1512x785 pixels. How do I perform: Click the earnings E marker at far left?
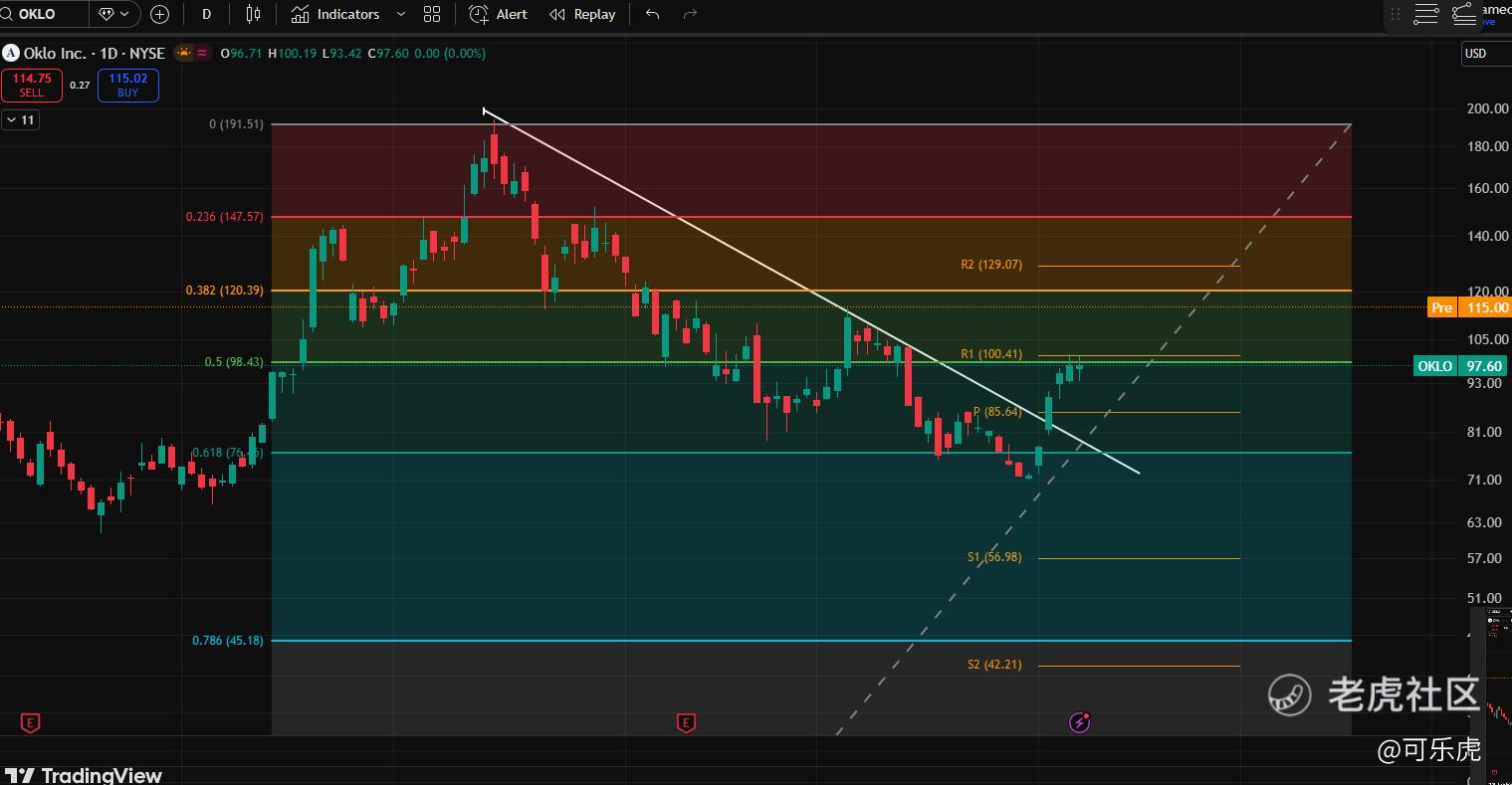tap(30, 722)
